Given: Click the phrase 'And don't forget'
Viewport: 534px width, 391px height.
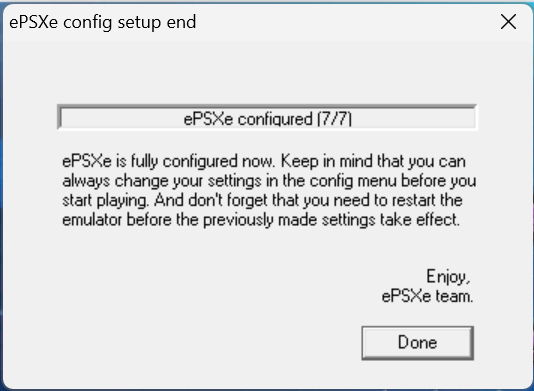Looking at the screenshot, I should coord(211,200).
